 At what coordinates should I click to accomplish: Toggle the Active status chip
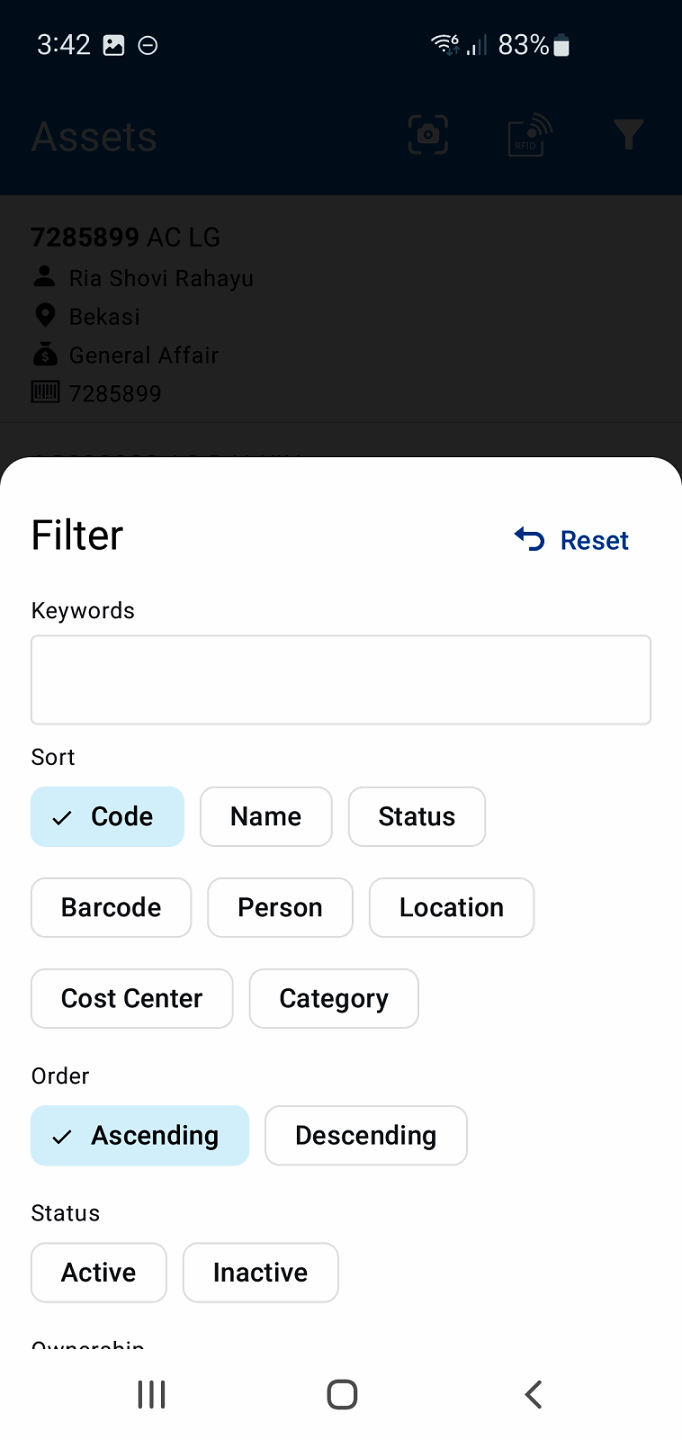point(99,1273)
